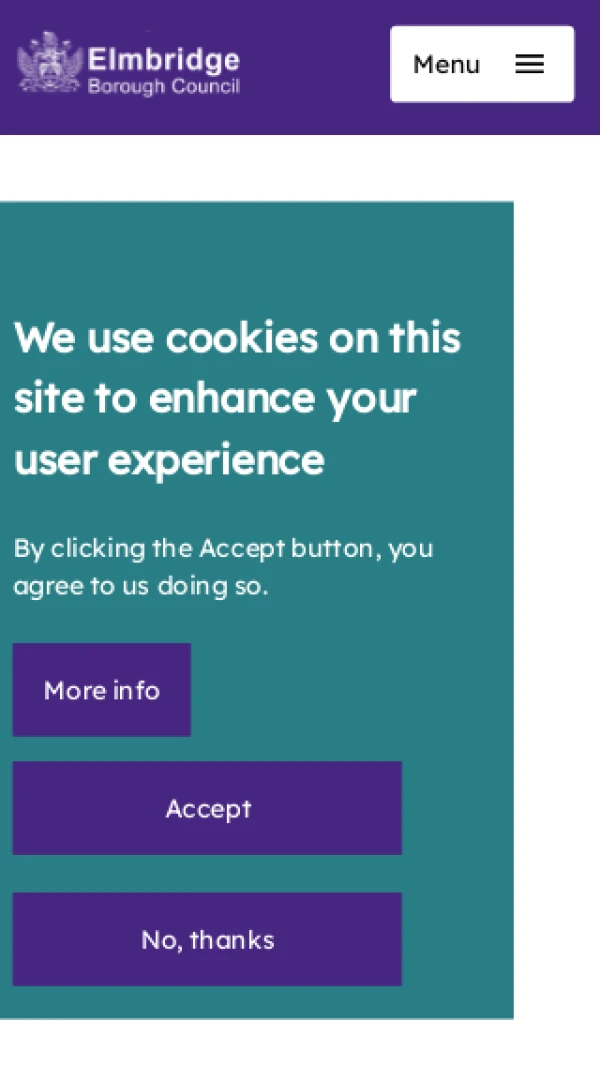The image size is (600, 1065).
Task: Click the 'user experience' heading line
Action: [x=169, y=461]
